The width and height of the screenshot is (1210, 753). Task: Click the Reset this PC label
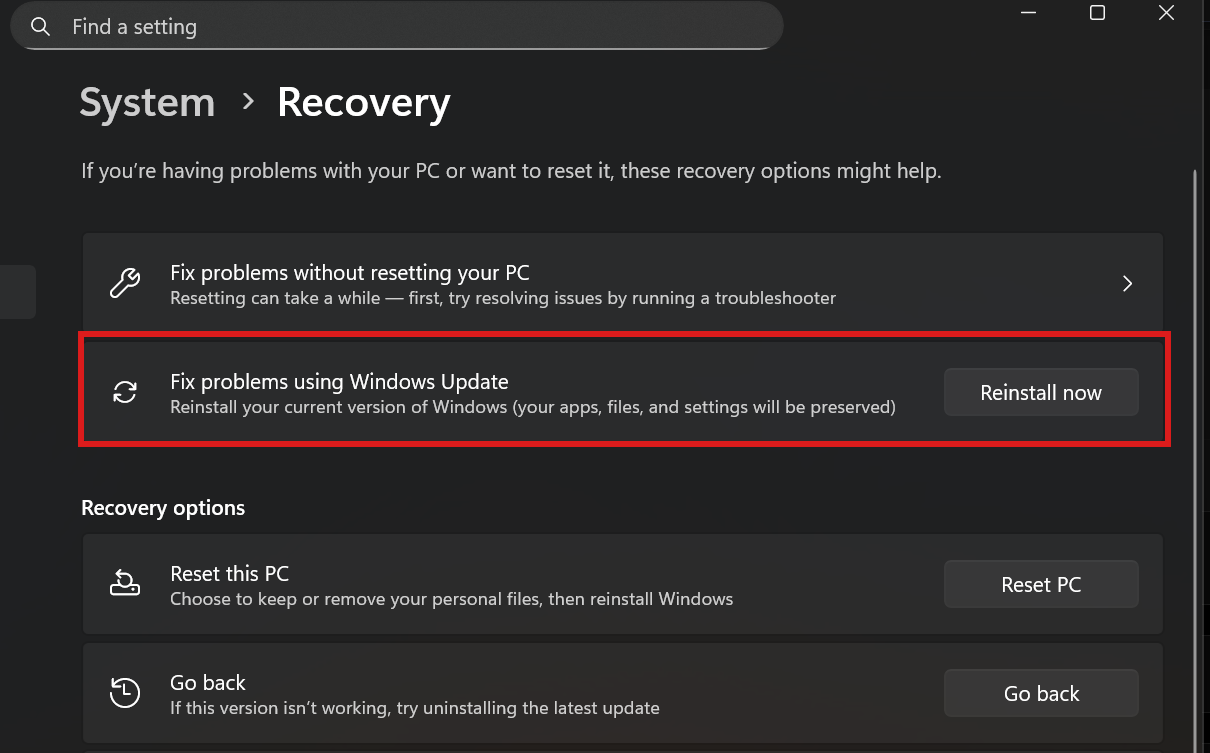[230, 574]
